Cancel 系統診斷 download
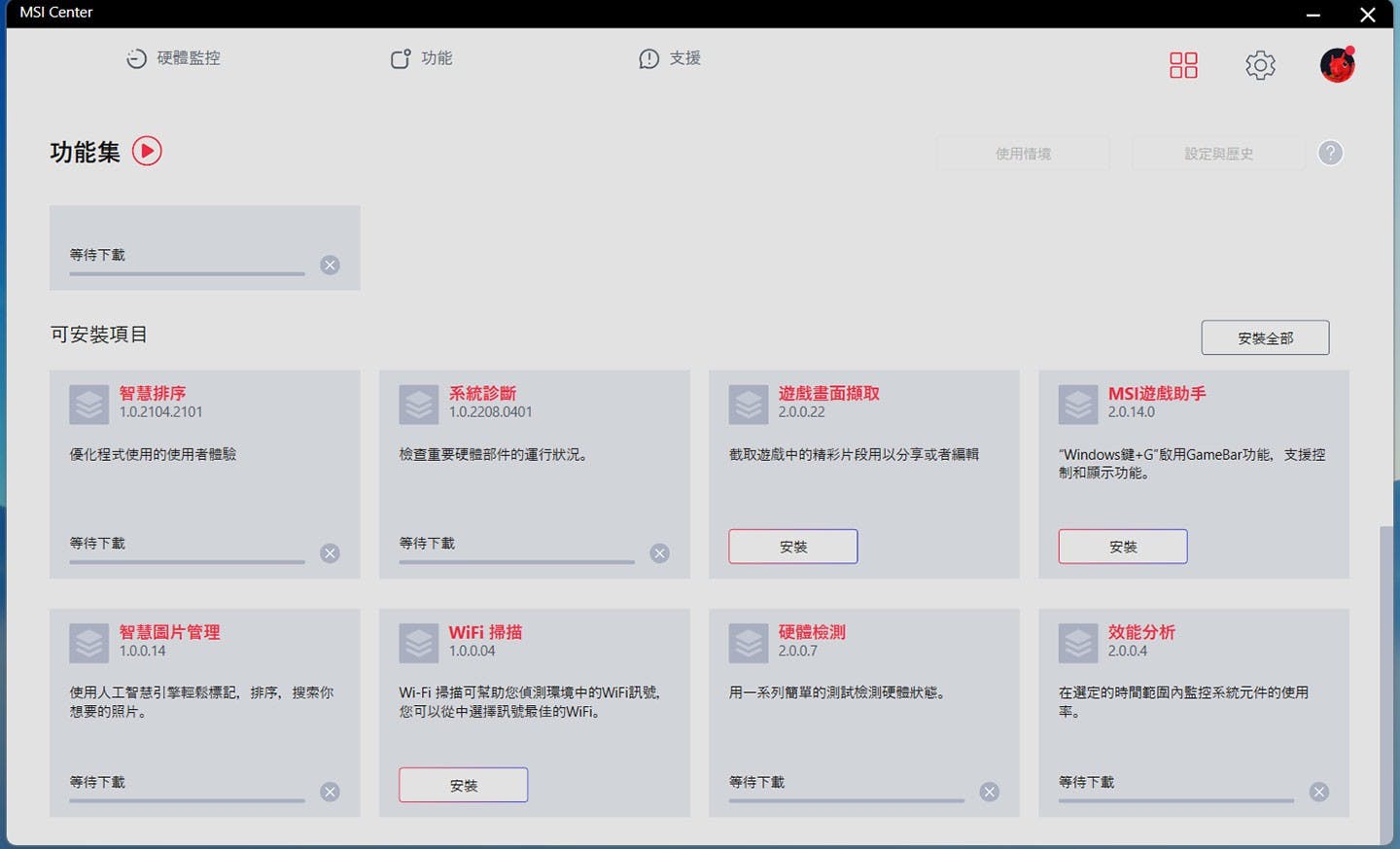1400x849 pixels. pos(660,553)
